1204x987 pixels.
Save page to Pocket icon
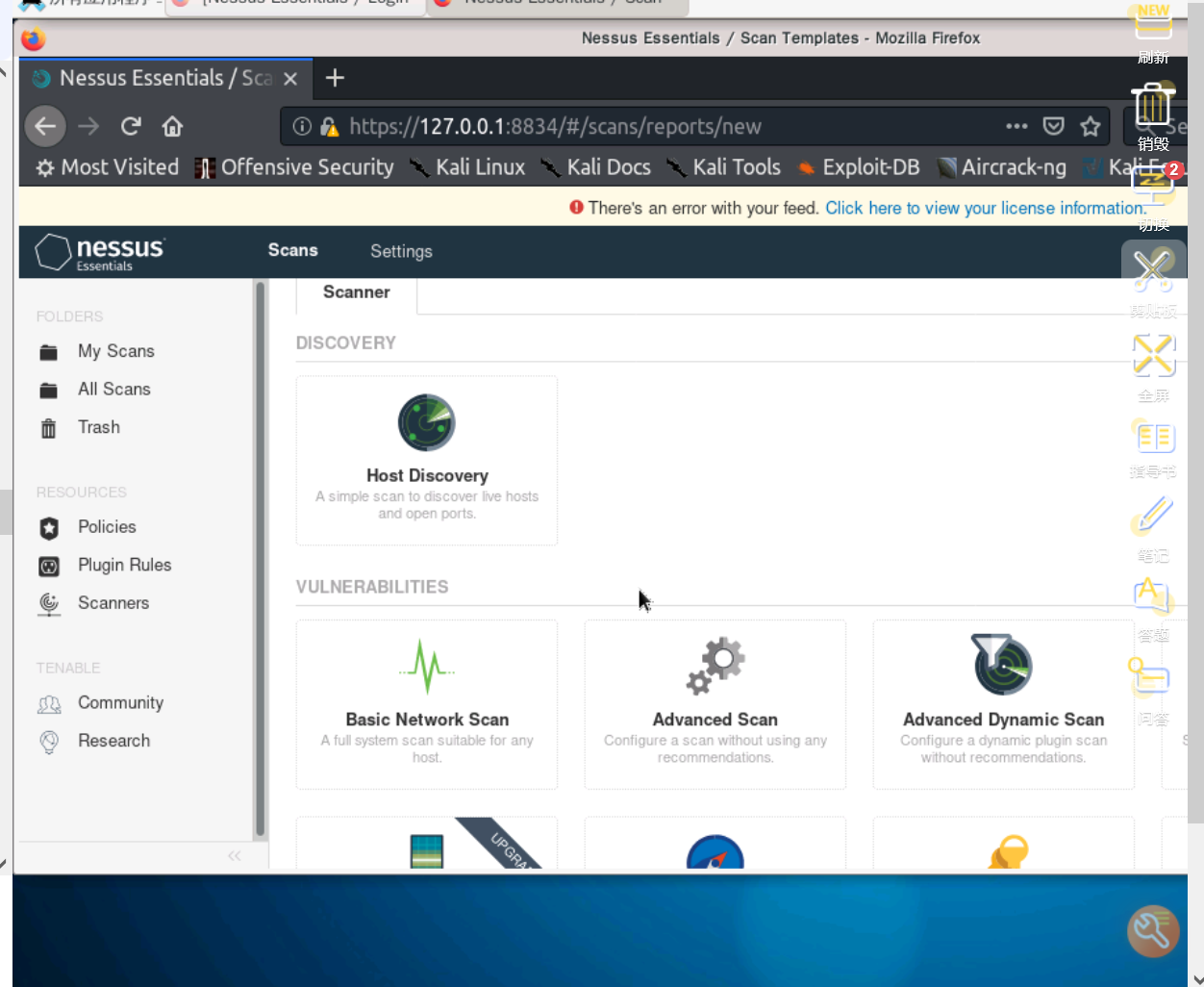(x=1054, y=126)
